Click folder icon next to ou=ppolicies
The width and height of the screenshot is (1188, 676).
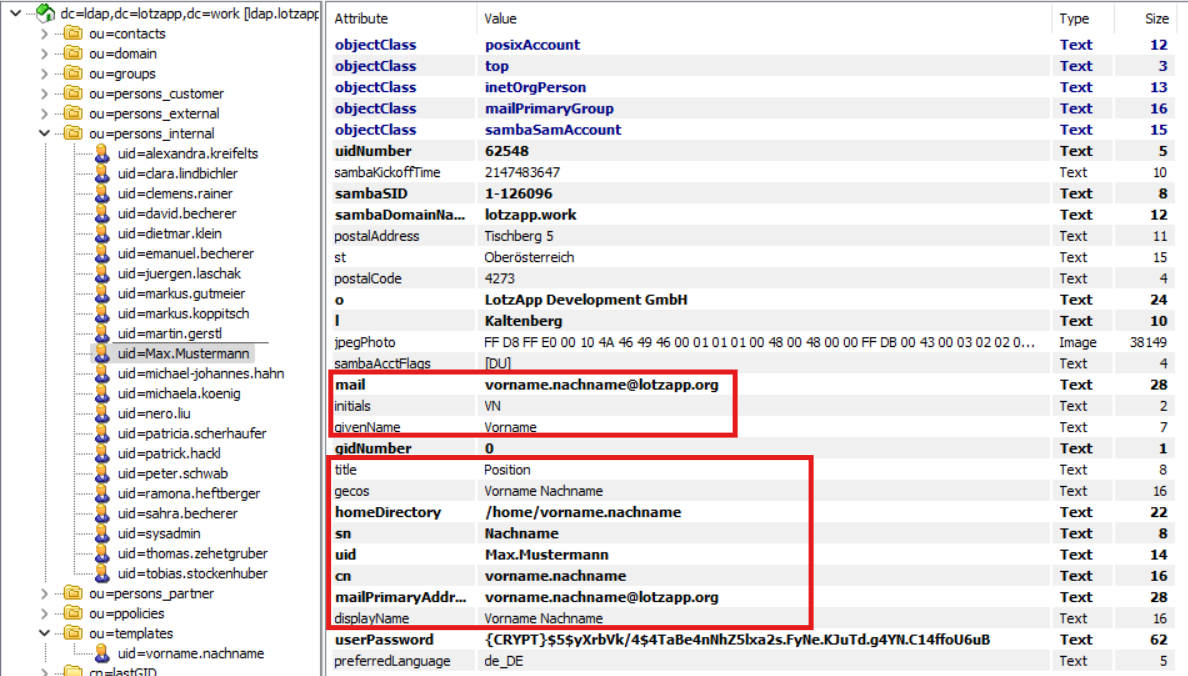[72, 613]
